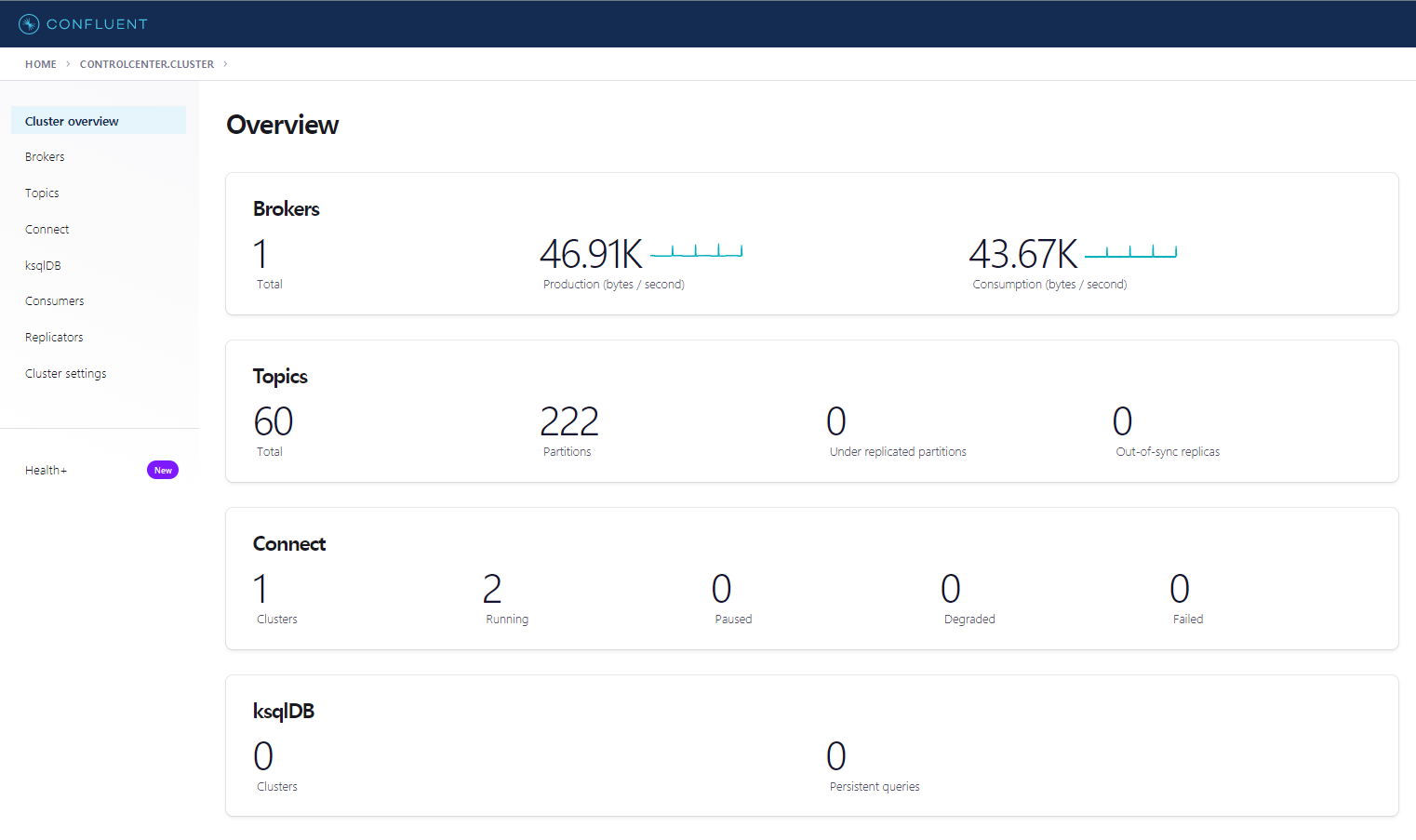The image size is (1416, 840).
Task: Click Connect Paused label
Action: pyautogui.click(x=733, y=620)
